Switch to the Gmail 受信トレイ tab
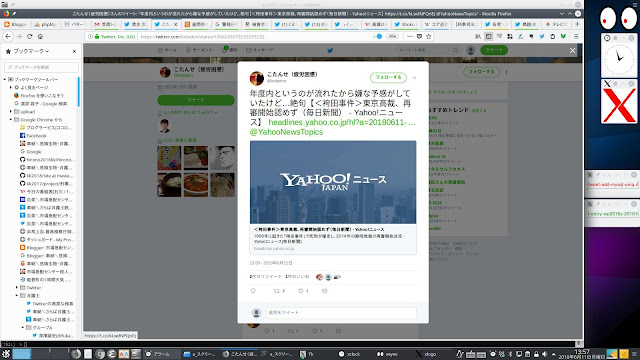 click(x=106, y=24)
